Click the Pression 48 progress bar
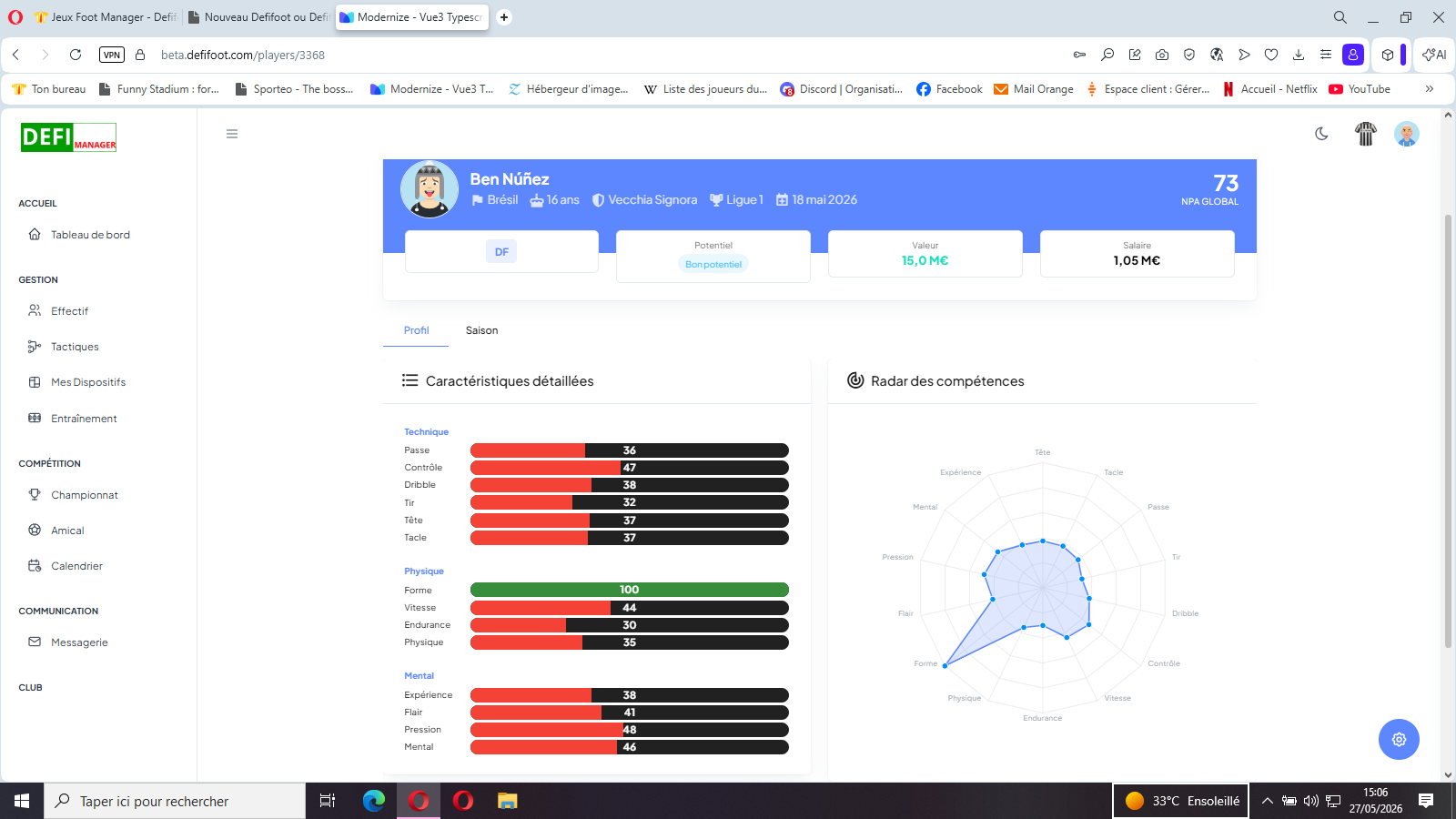Screen dimensions: 1456x819 click(629, 730)
